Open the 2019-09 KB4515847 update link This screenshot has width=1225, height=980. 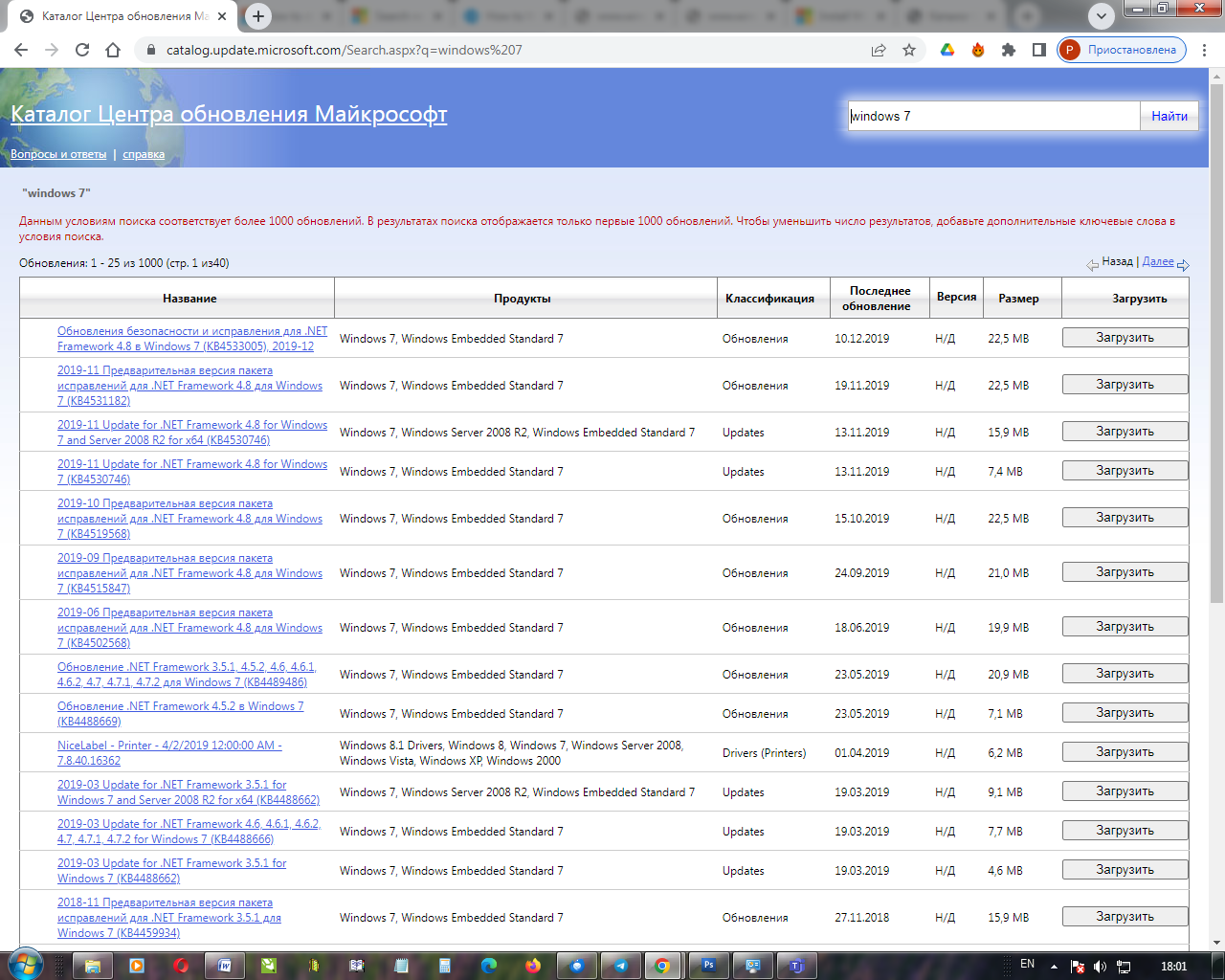[189, 573]
